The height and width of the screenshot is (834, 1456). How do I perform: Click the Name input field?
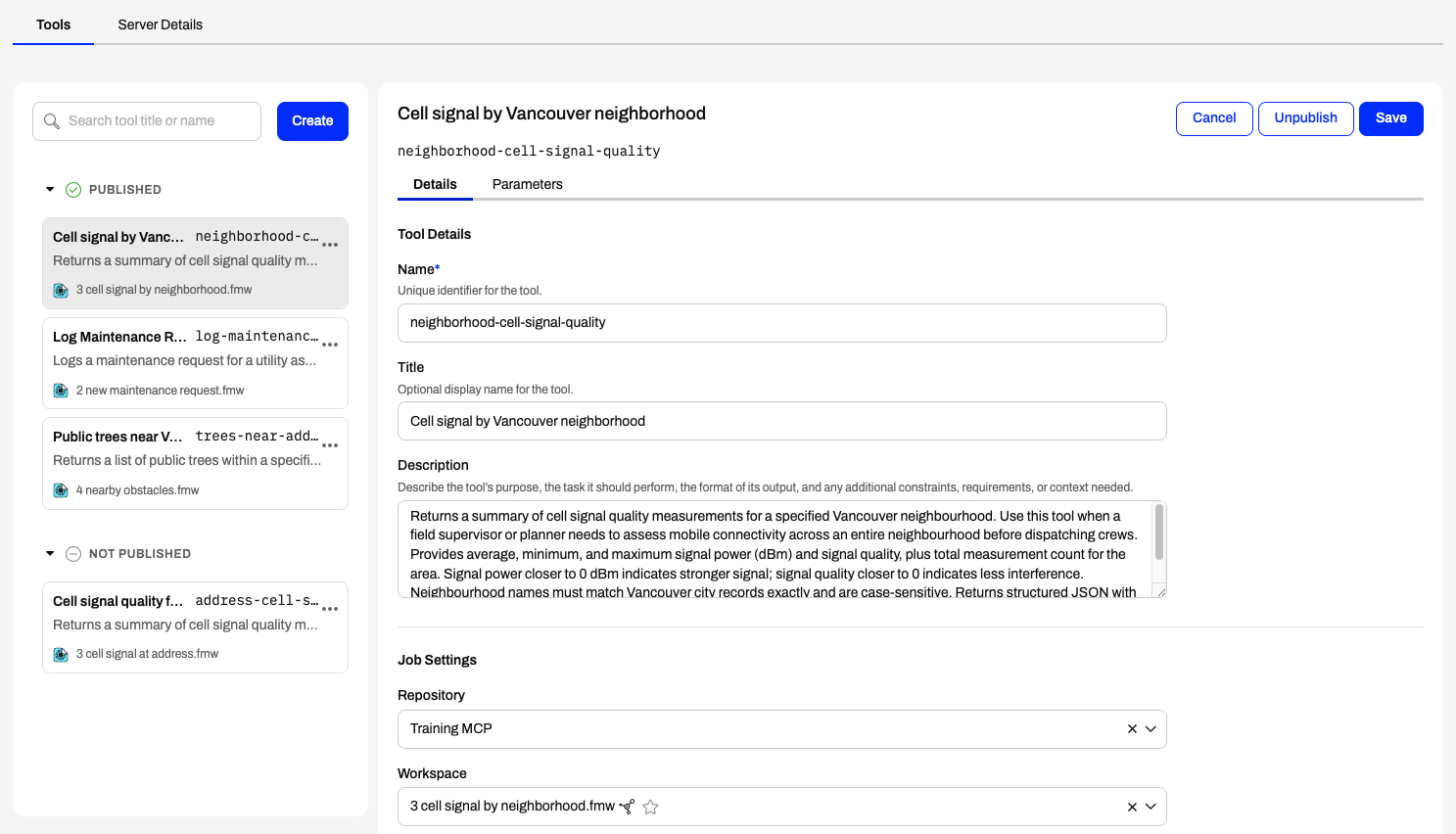(781, 323)
